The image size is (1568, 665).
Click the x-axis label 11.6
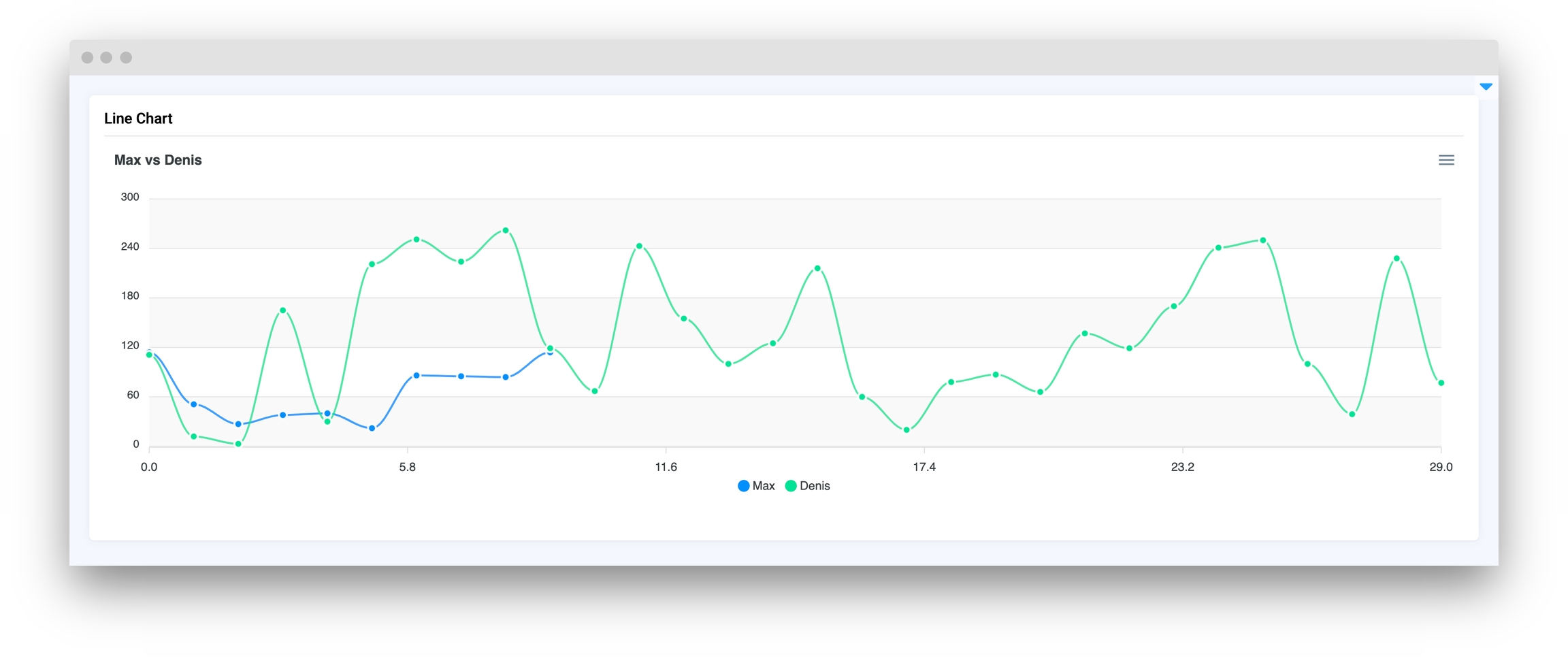coord(666,467)
